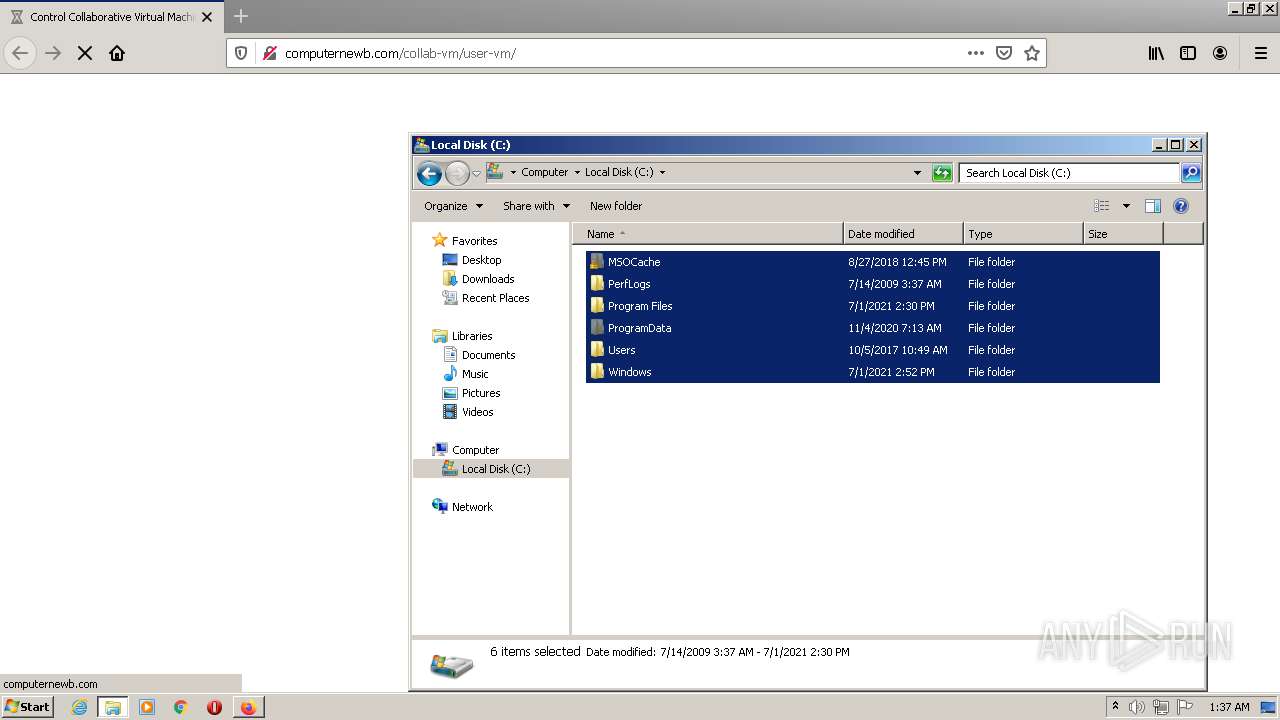Click the tracking protection shield icon
Screen dimensions: 1280x720
(241, 53)
